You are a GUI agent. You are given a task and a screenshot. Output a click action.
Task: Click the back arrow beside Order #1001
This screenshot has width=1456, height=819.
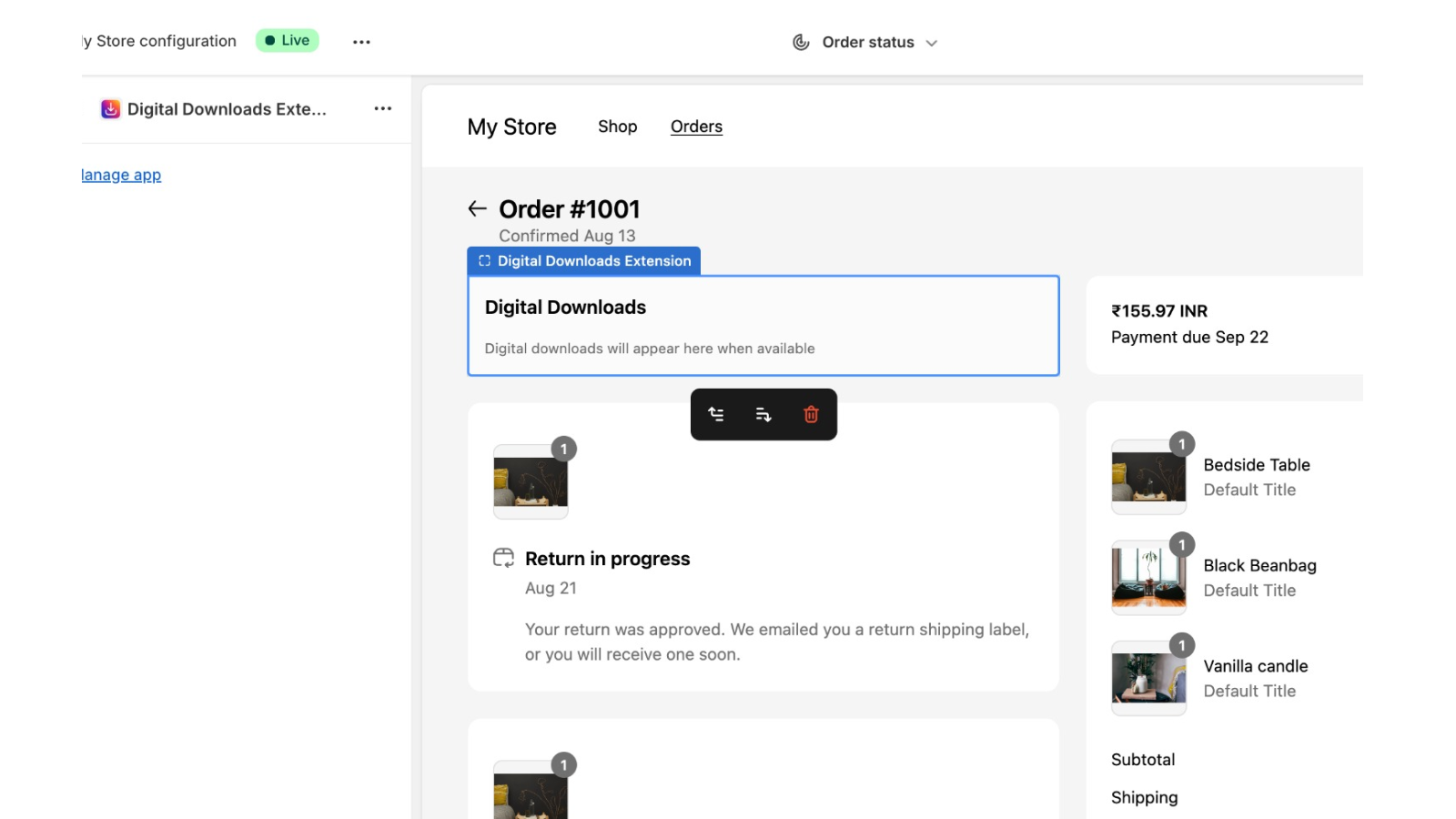click(x=477, y=209)
